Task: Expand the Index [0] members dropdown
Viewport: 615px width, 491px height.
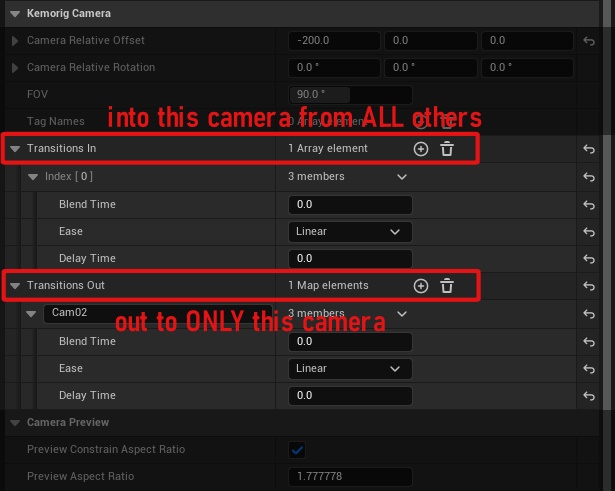Action: (x=402, y=177)
